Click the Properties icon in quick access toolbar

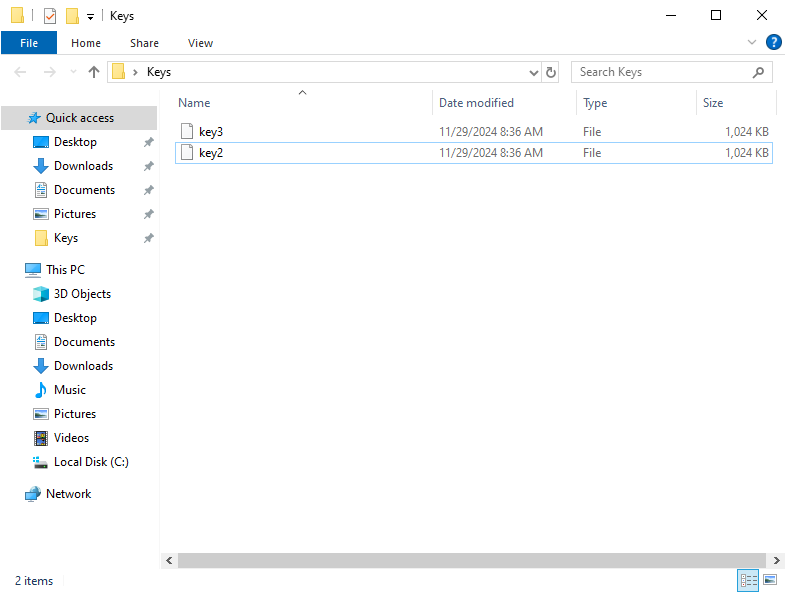click(50, 16)
